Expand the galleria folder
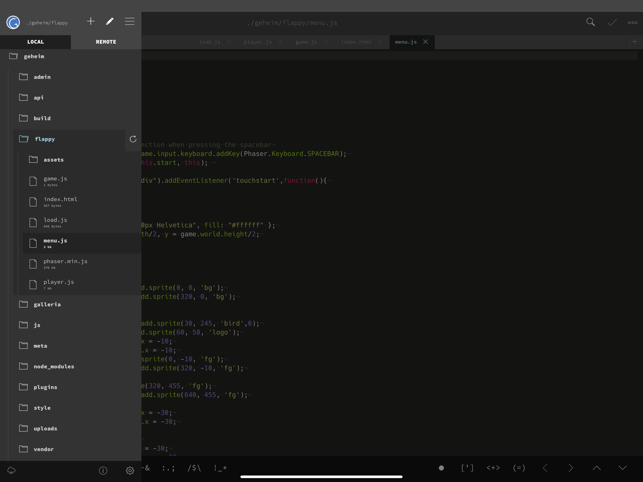Image resolution: width=643 pixels, height=482 pixels. [x=46, y=304]
